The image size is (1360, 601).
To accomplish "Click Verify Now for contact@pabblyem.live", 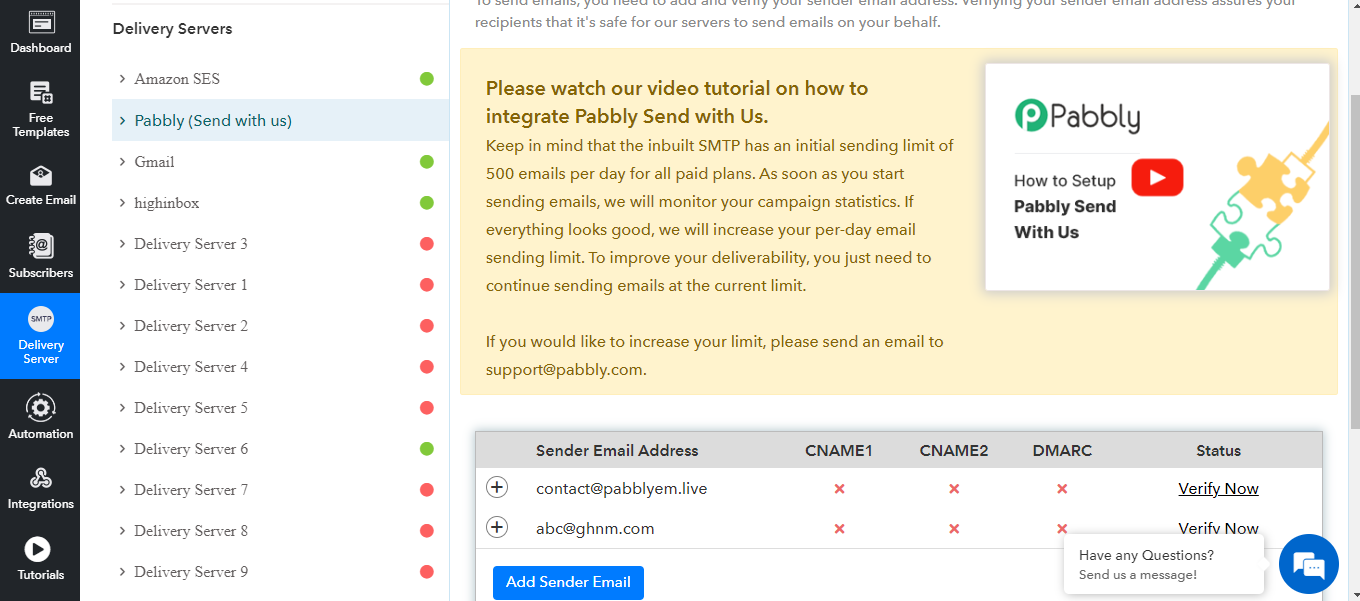I will pyautogui.click(x=1218, y=488).
